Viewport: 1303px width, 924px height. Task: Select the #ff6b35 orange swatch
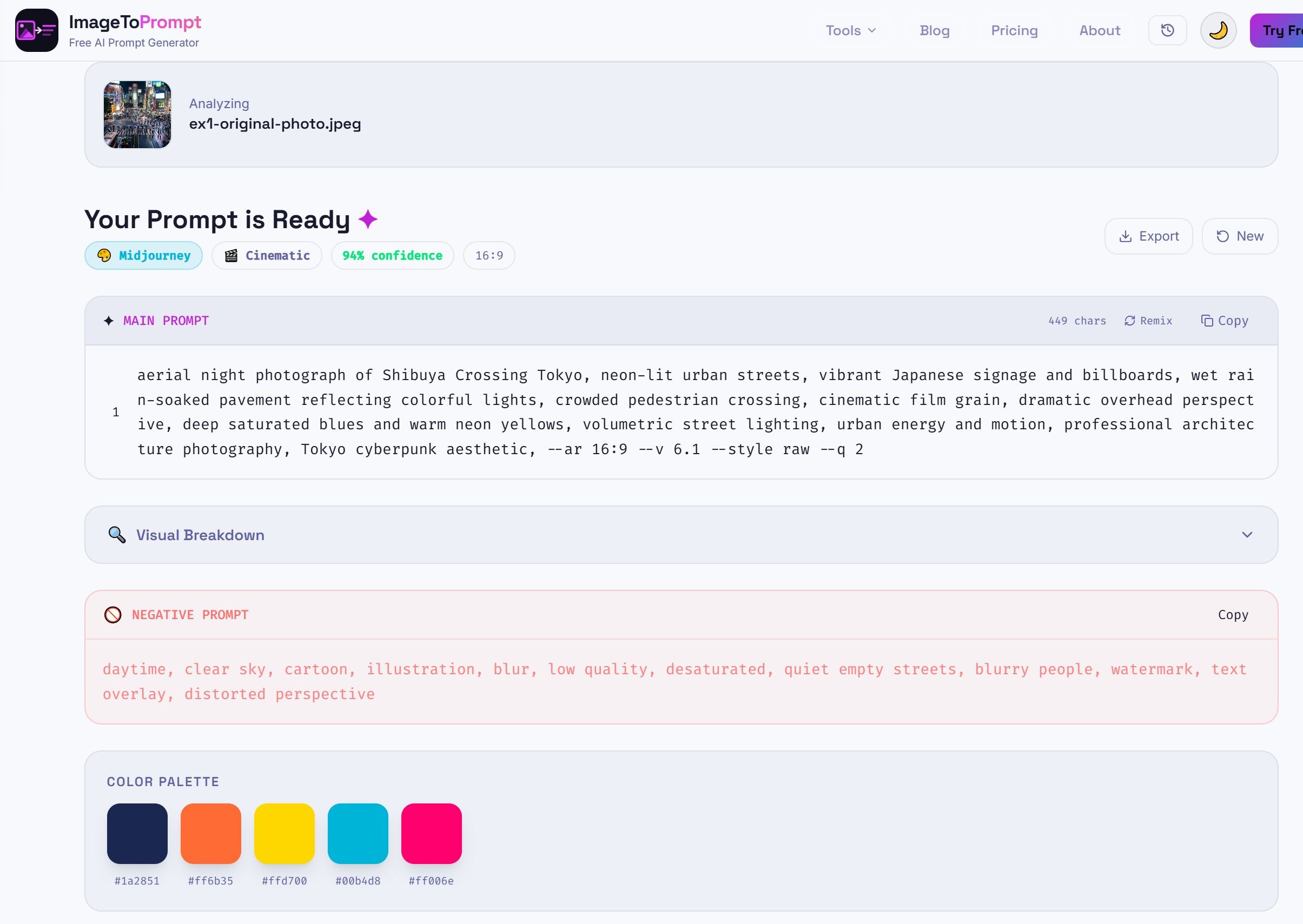[210, 834]
